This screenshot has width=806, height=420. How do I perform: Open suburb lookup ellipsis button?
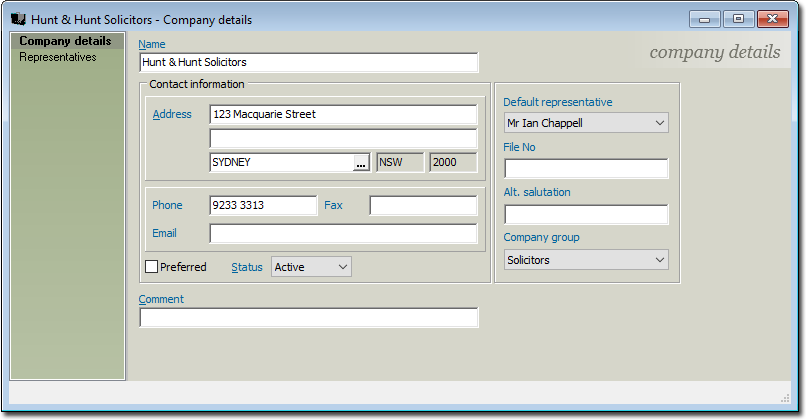coord(361,163)
